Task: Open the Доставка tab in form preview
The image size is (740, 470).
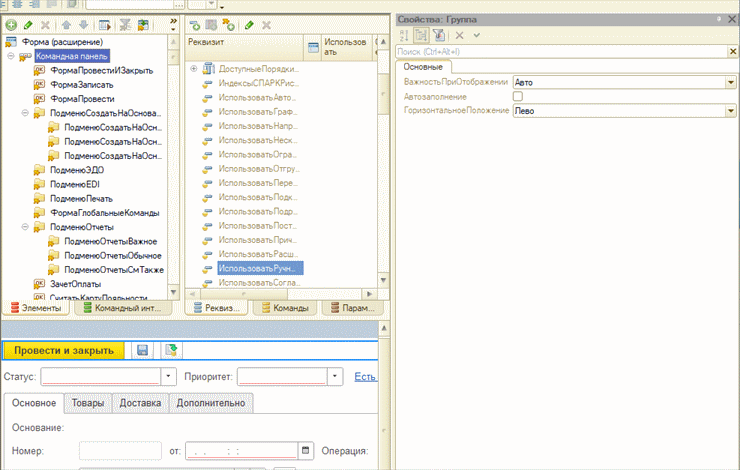Action: coord(140,403)
